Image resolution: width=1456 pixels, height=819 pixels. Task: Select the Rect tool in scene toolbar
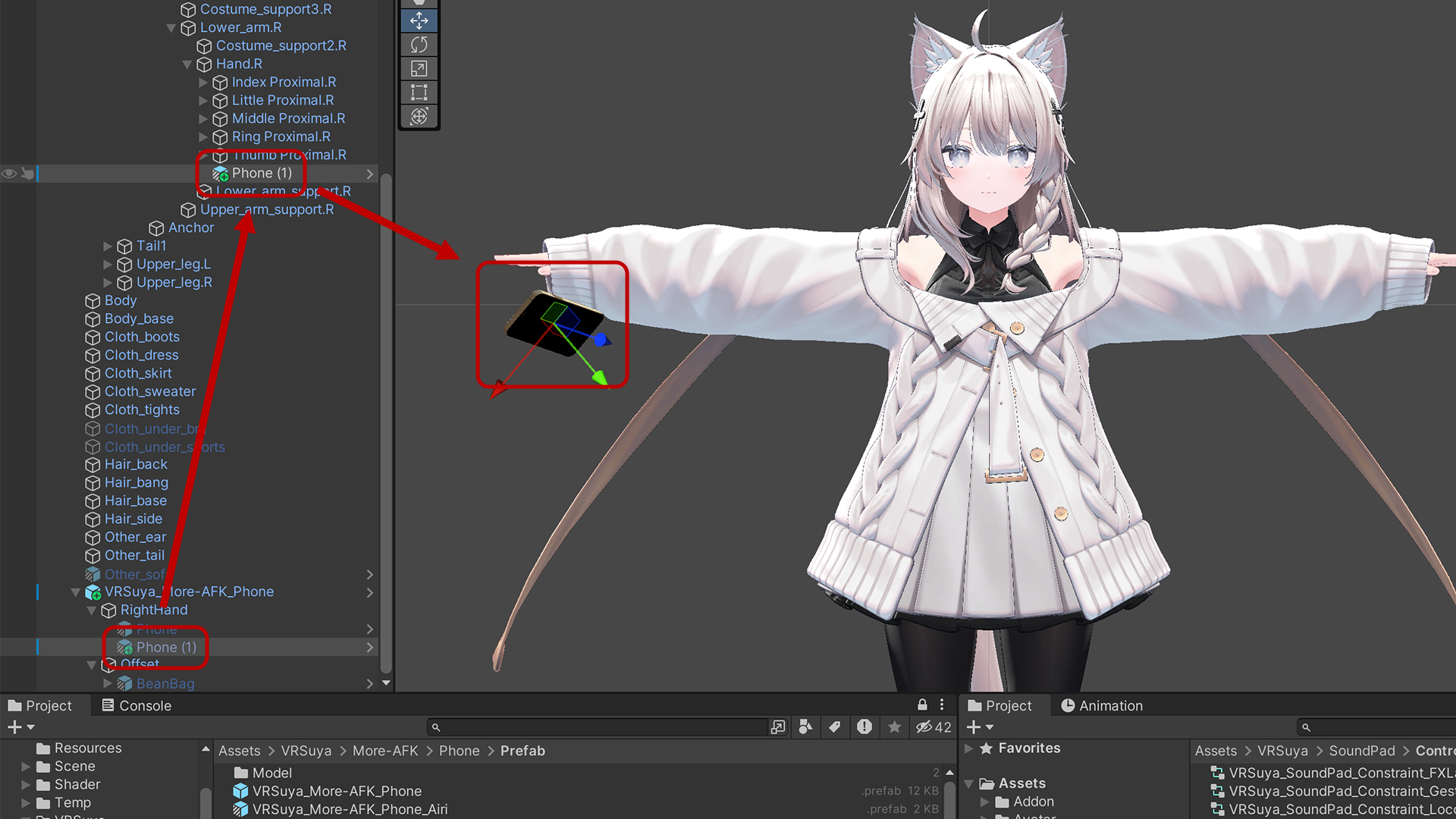point(419,93)
